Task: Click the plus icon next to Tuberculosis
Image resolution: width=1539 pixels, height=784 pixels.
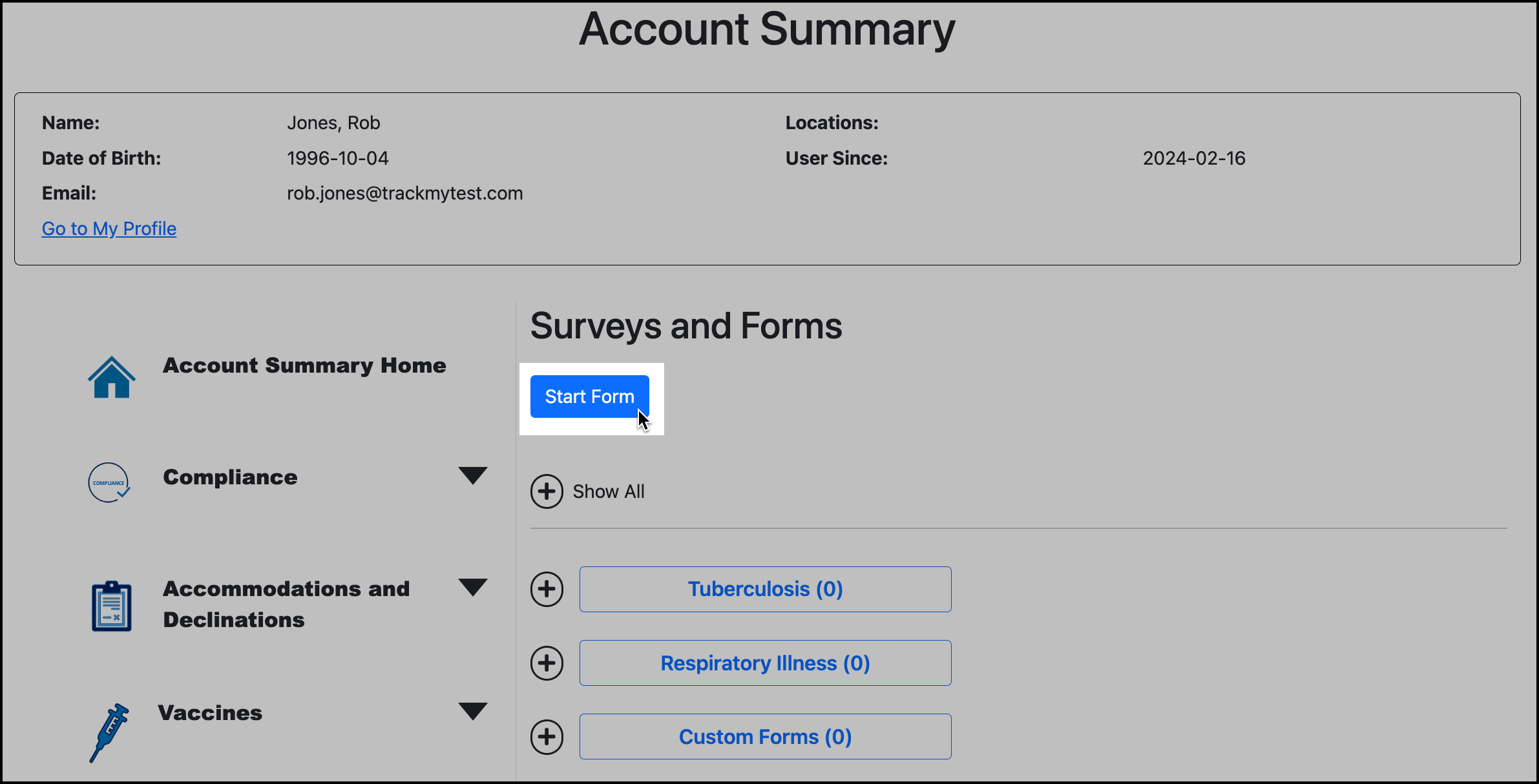Action: point(547,588)
